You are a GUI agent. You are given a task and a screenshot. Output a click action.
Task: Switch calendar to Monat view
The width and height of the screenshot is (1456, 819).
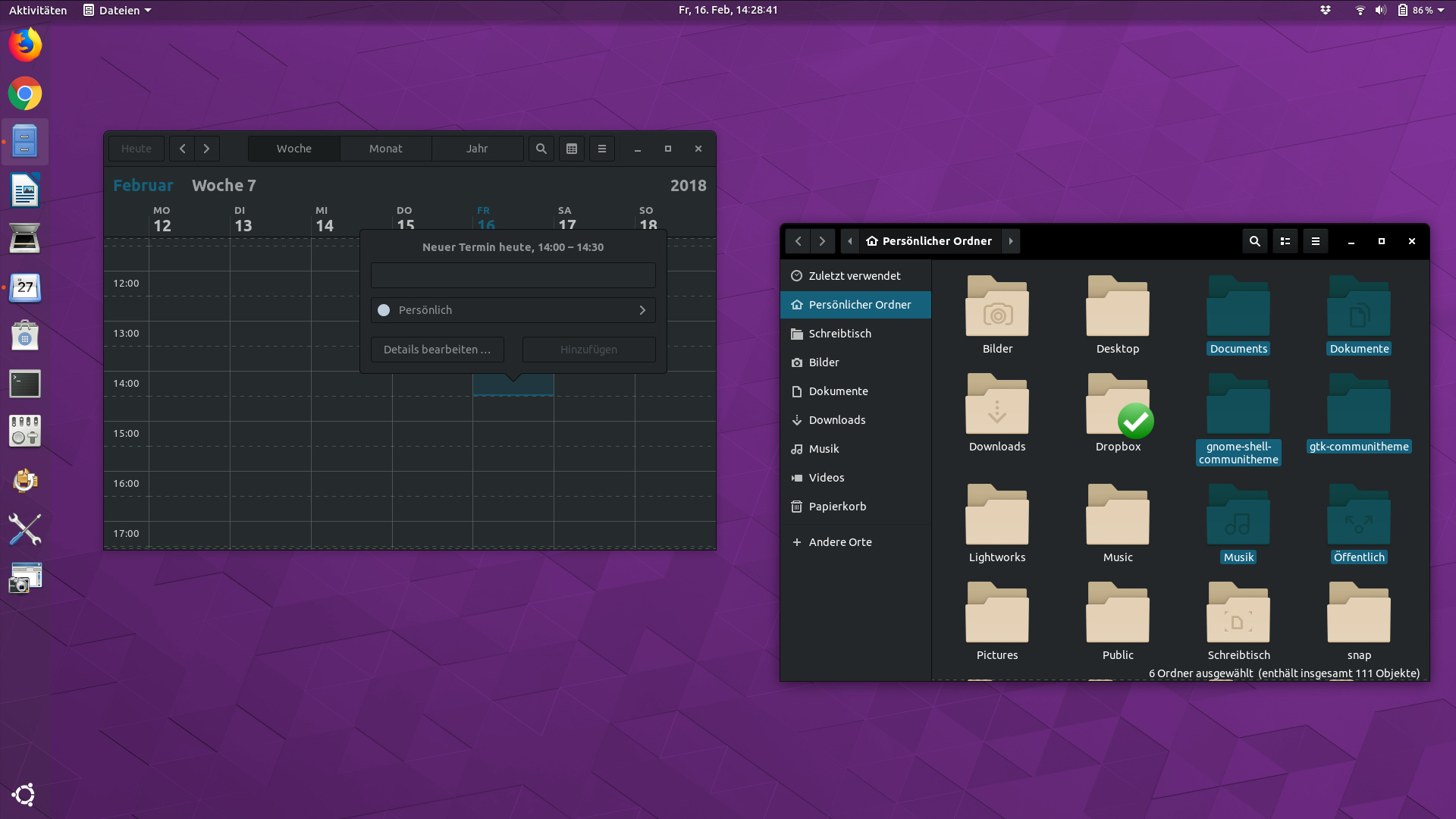click(x=385, y=149)
